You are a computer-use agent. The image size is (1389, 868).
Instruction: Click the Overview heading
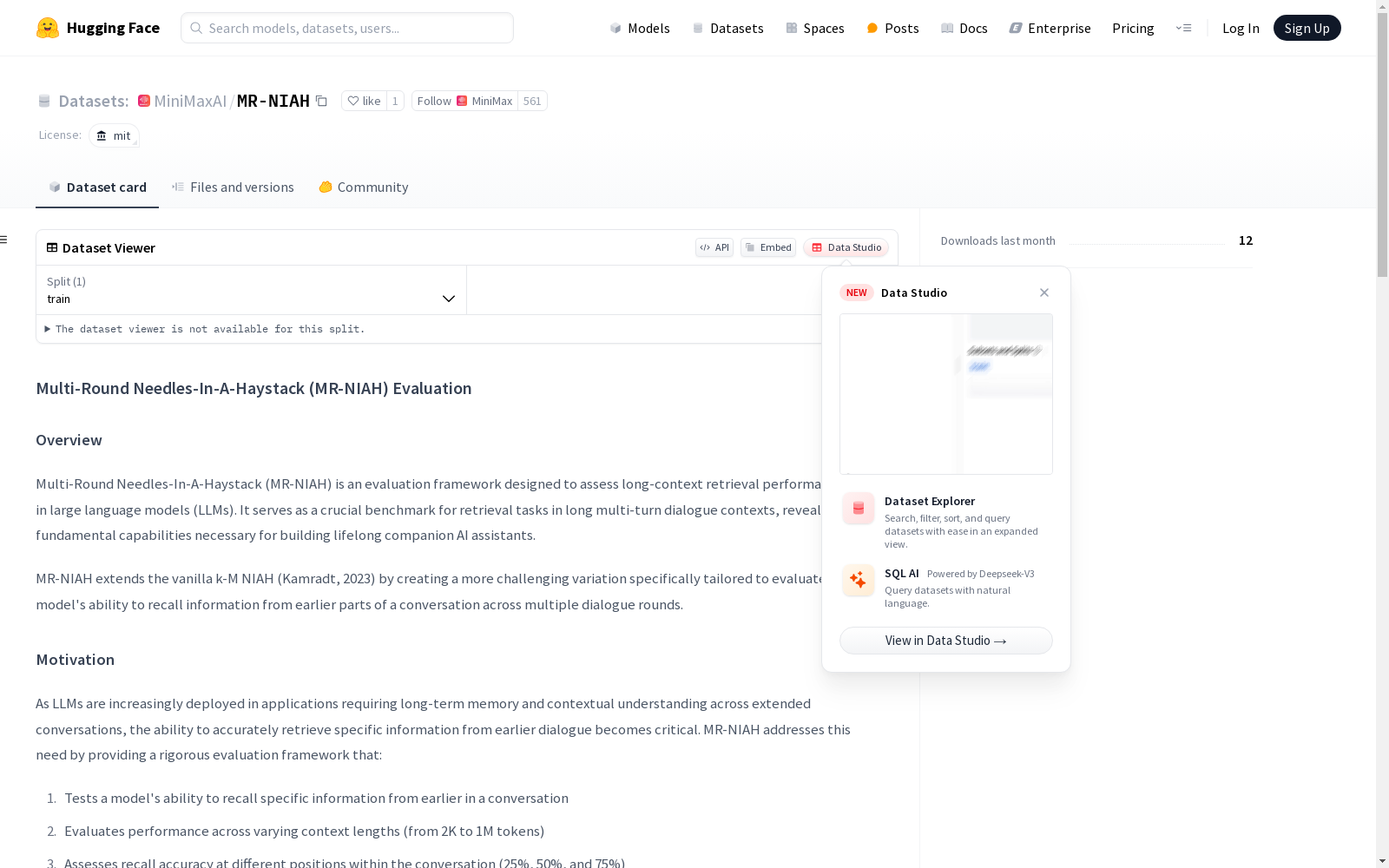(x=69, y=440)
